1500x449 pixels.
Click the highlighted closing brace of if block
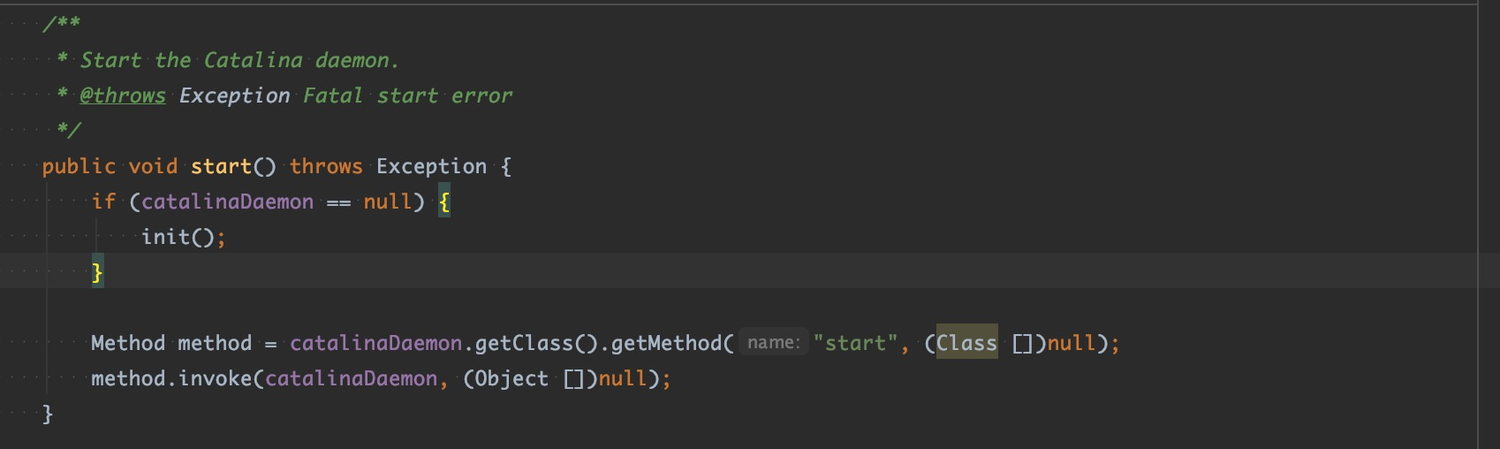(x=97, y=272)
